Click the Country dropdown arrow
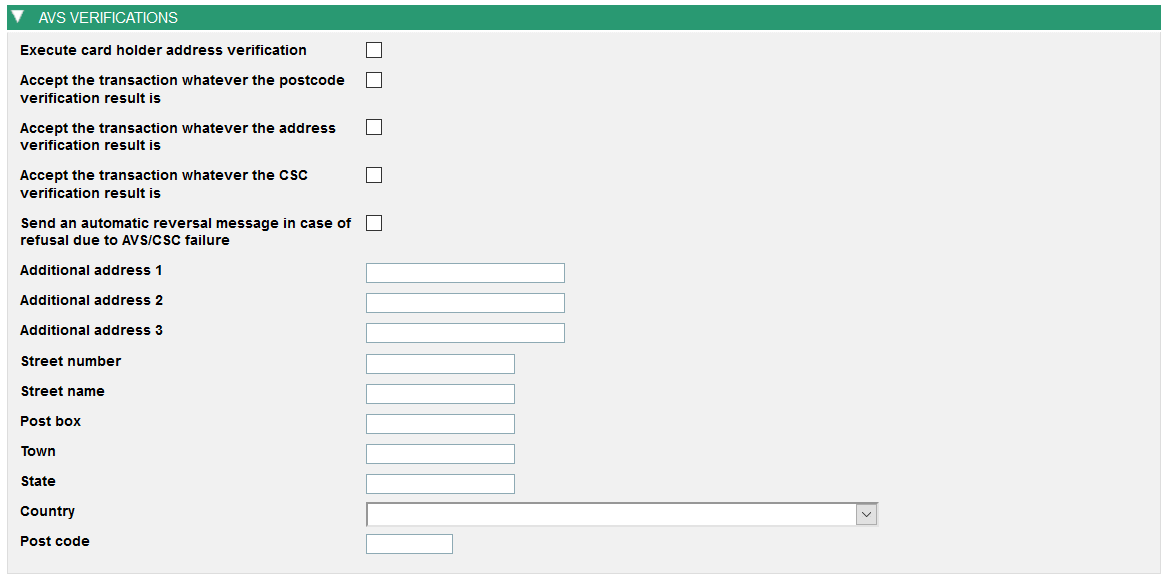 866,513
